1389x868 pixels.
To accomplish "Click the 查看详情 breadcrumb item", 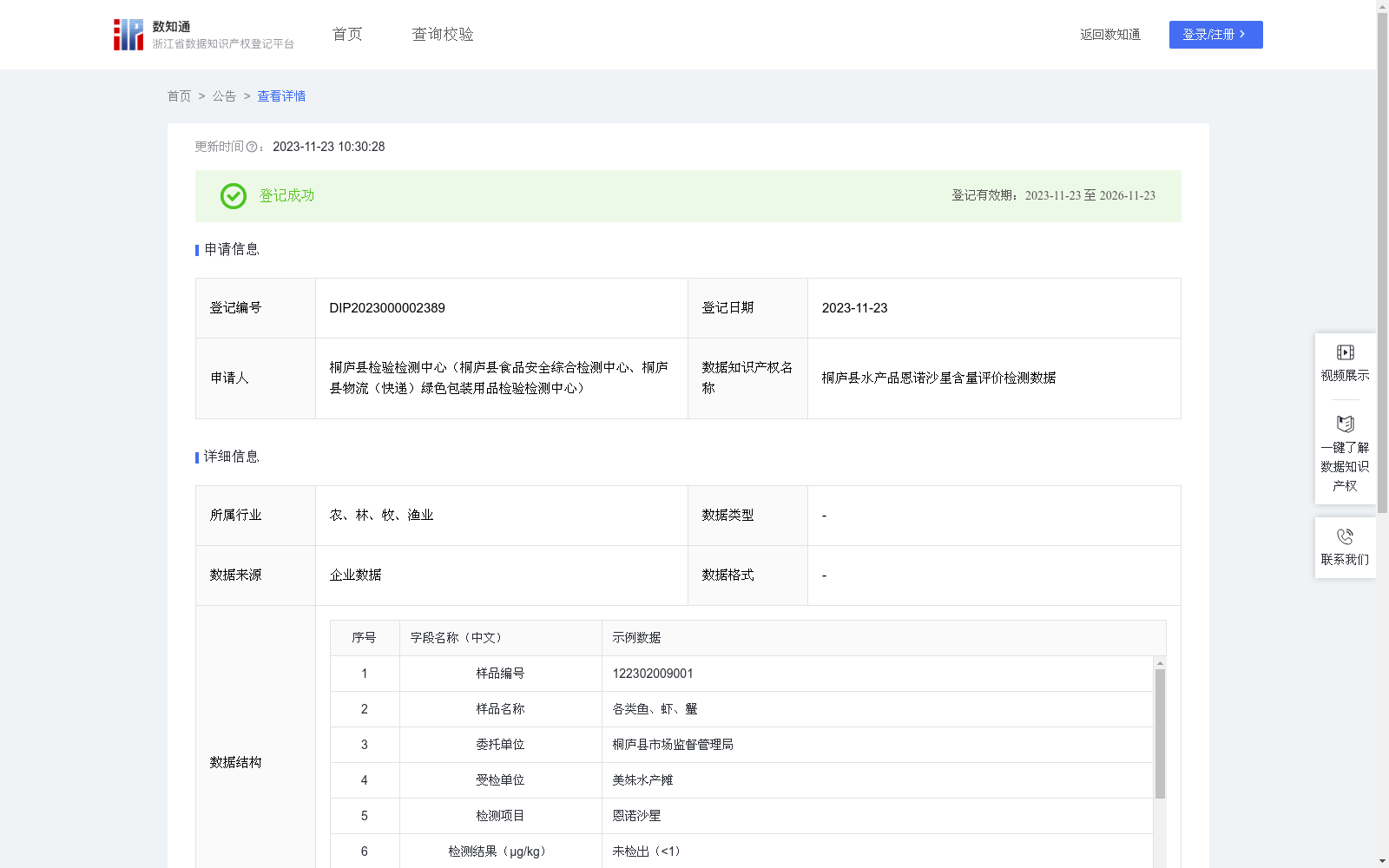I will (x=281, y=96).
